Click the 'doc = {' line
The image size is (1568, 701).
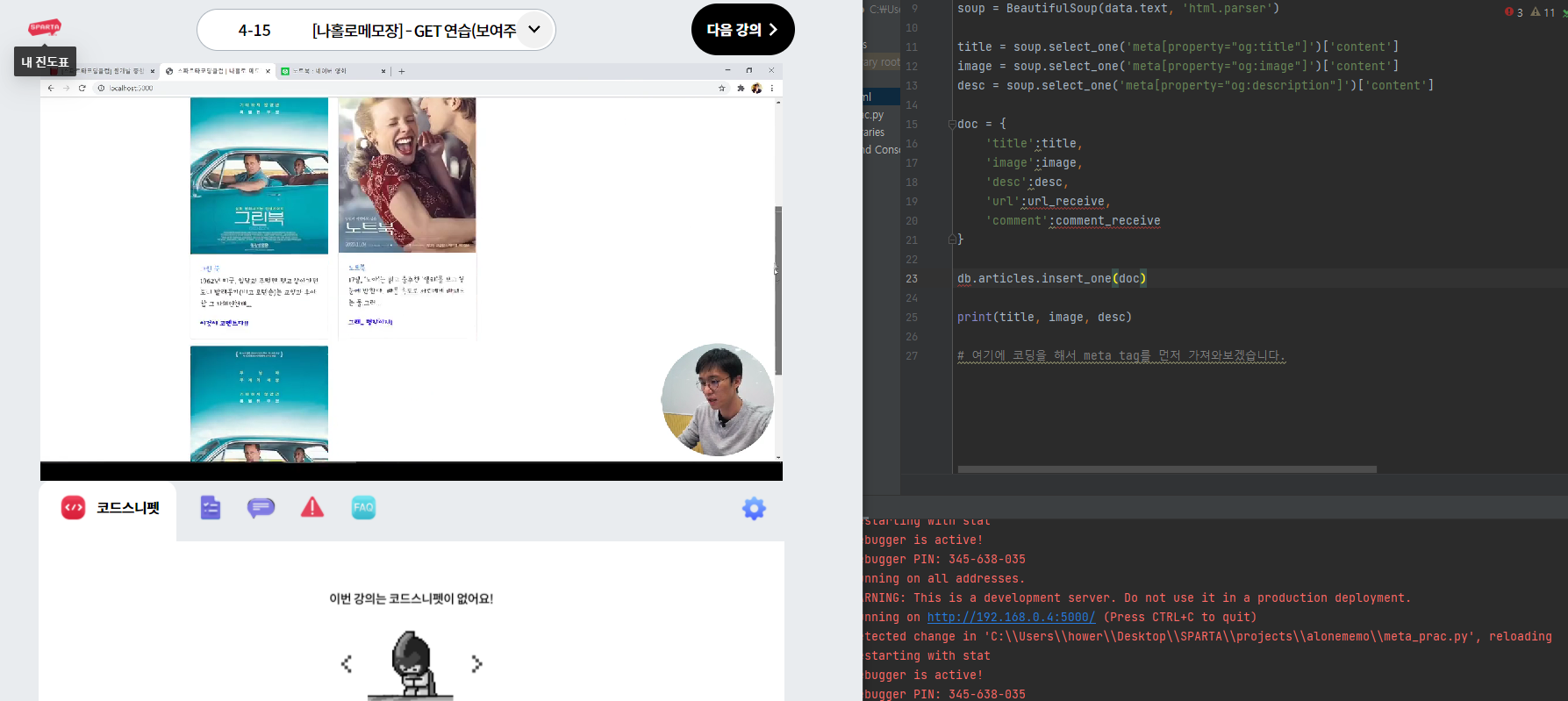point(982,124)
